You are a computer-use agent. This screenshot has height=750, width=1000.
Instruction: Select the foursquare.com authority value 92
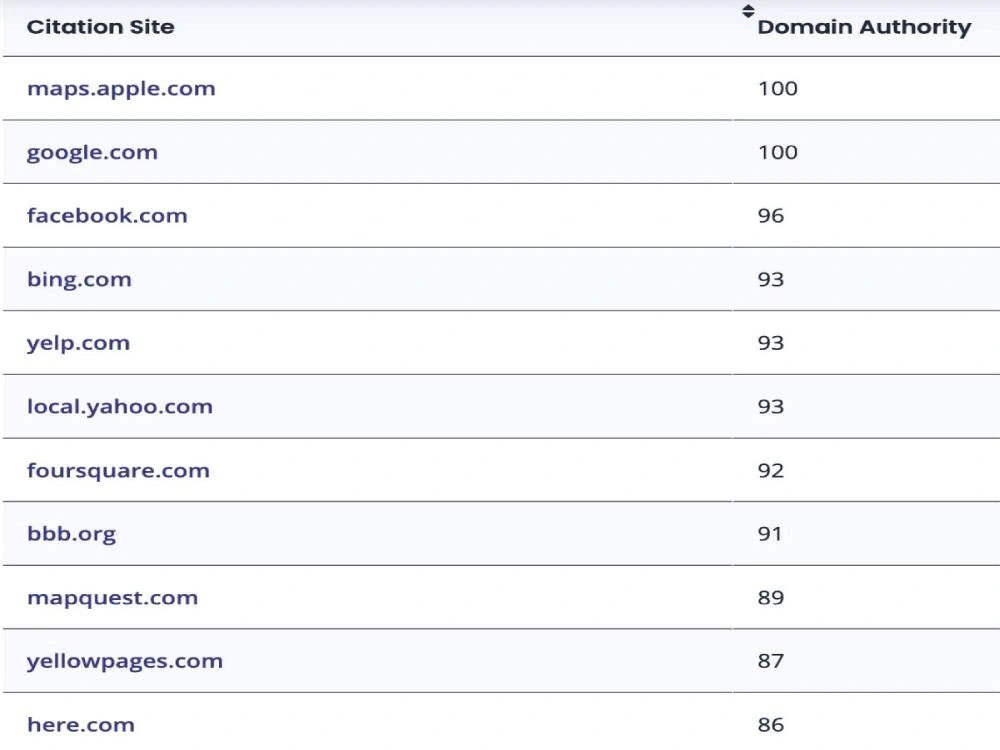point(770,471)
